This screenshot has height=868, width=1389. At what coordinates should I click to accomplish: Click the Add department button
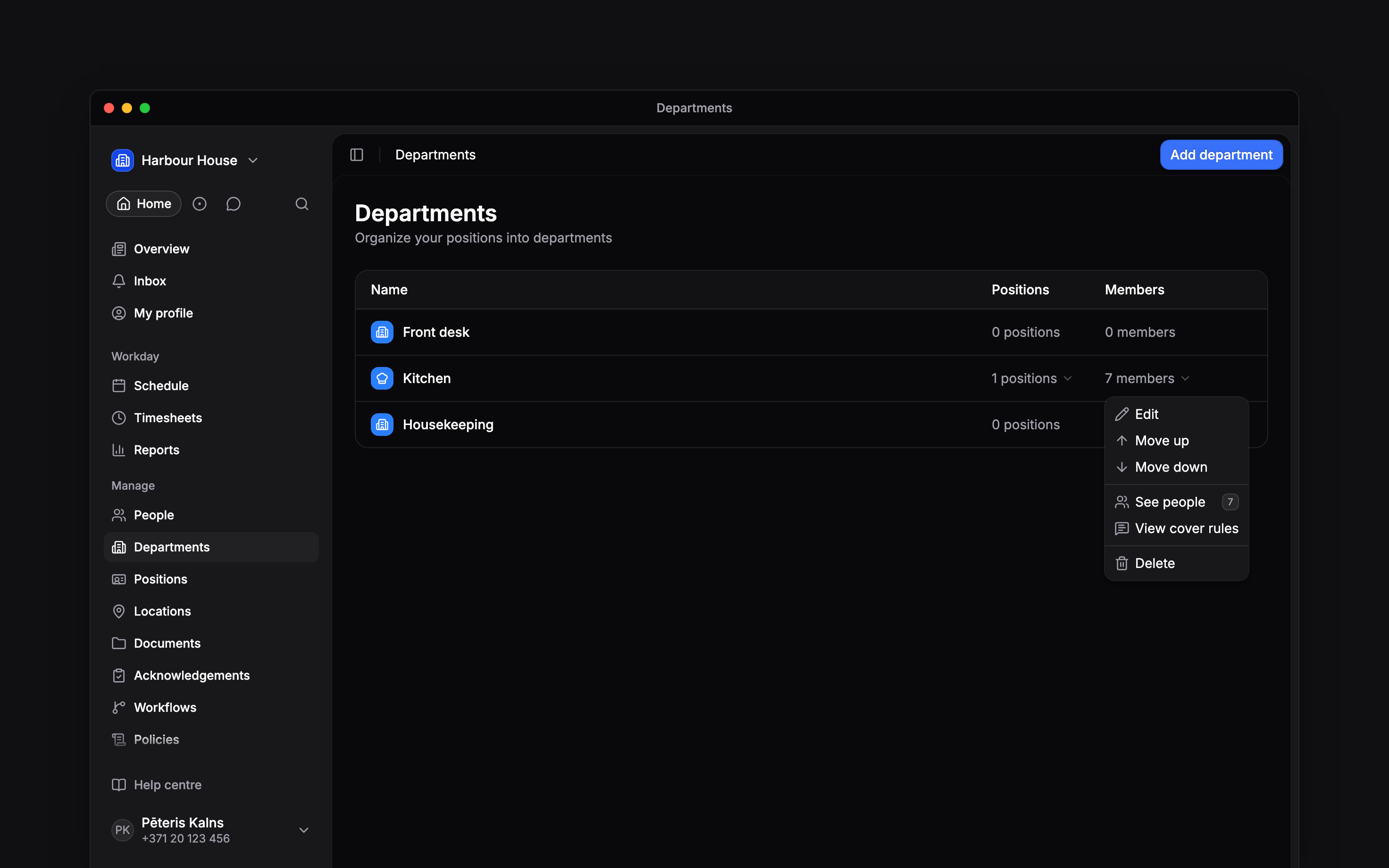pyautogui.click(x=1221, y=155)
